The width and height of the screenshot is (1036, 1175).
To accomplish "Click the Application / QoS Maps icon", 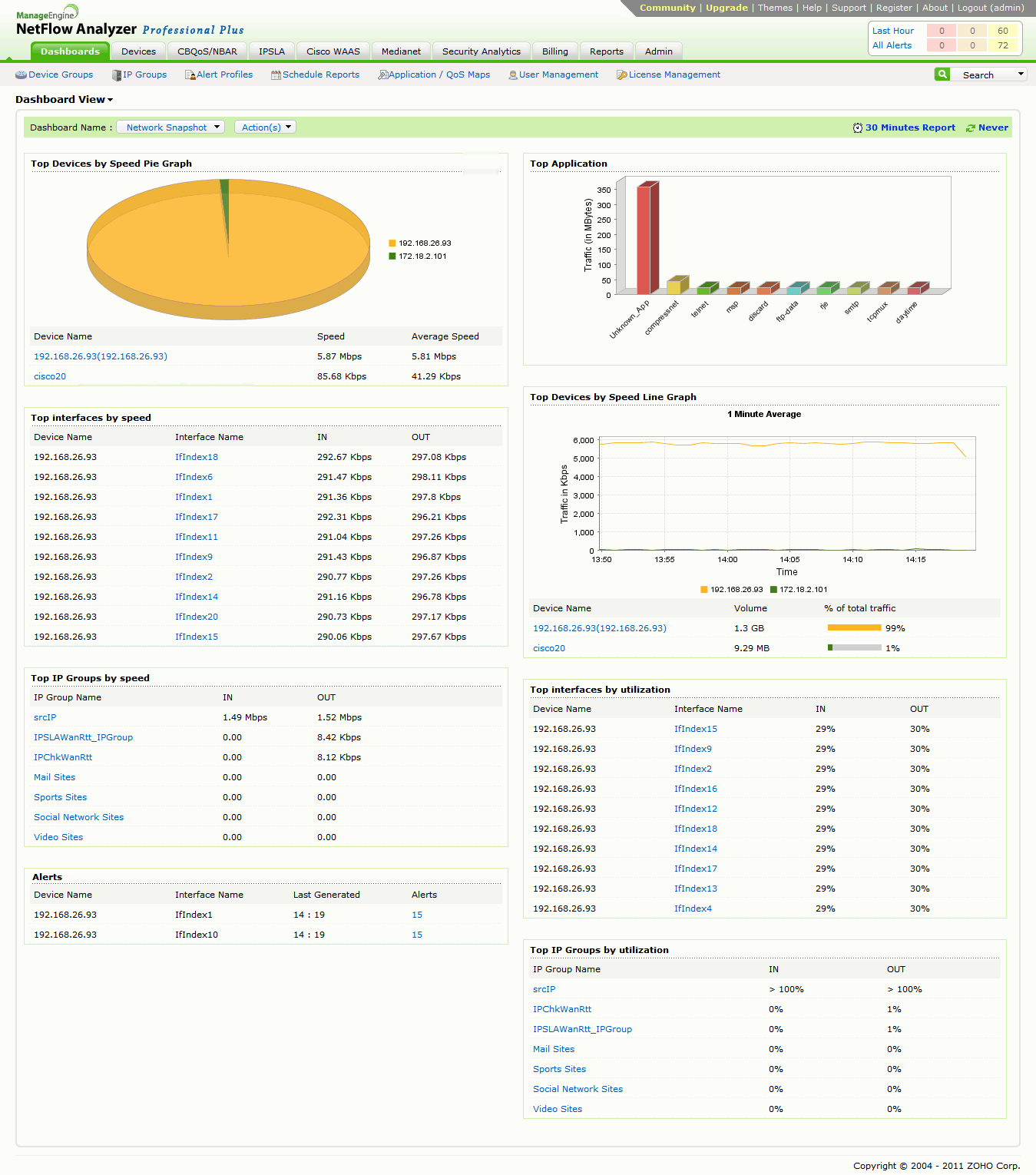I will coord(382,75).
